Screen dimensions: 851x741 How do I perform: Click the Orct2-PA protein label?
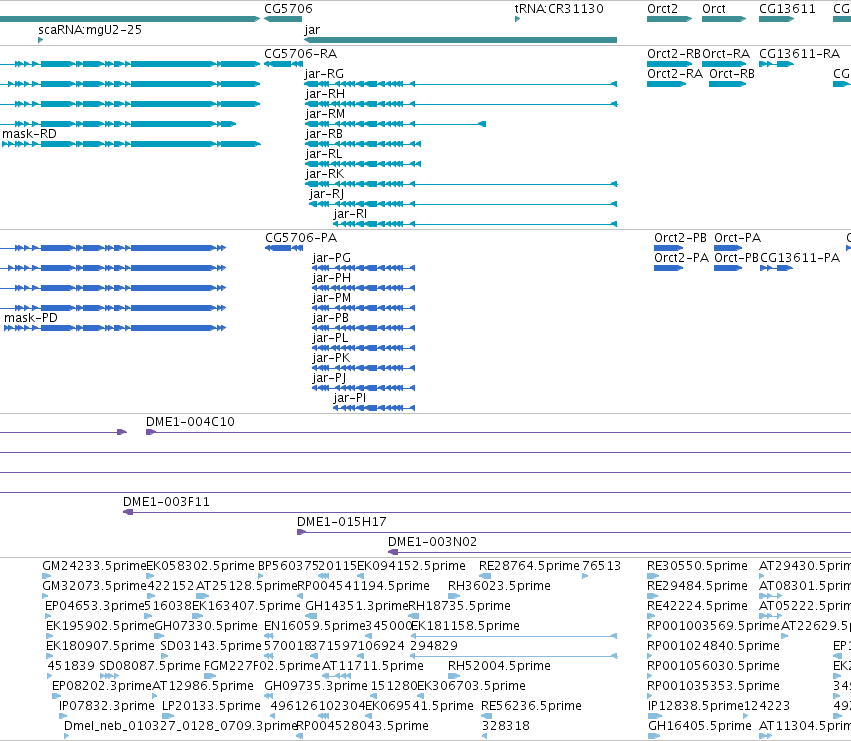pos(682,258)
